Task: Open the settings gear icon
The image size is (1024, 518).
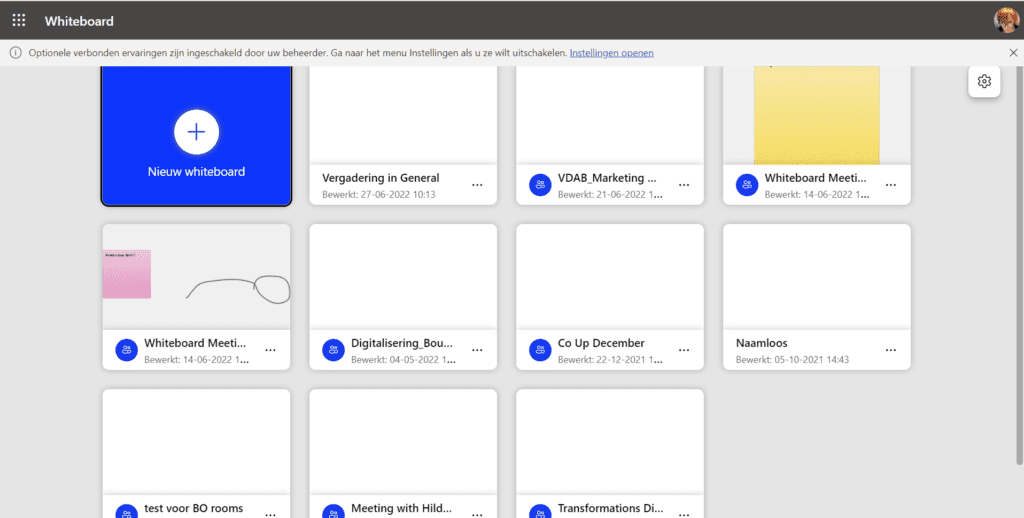Action: 984,81
